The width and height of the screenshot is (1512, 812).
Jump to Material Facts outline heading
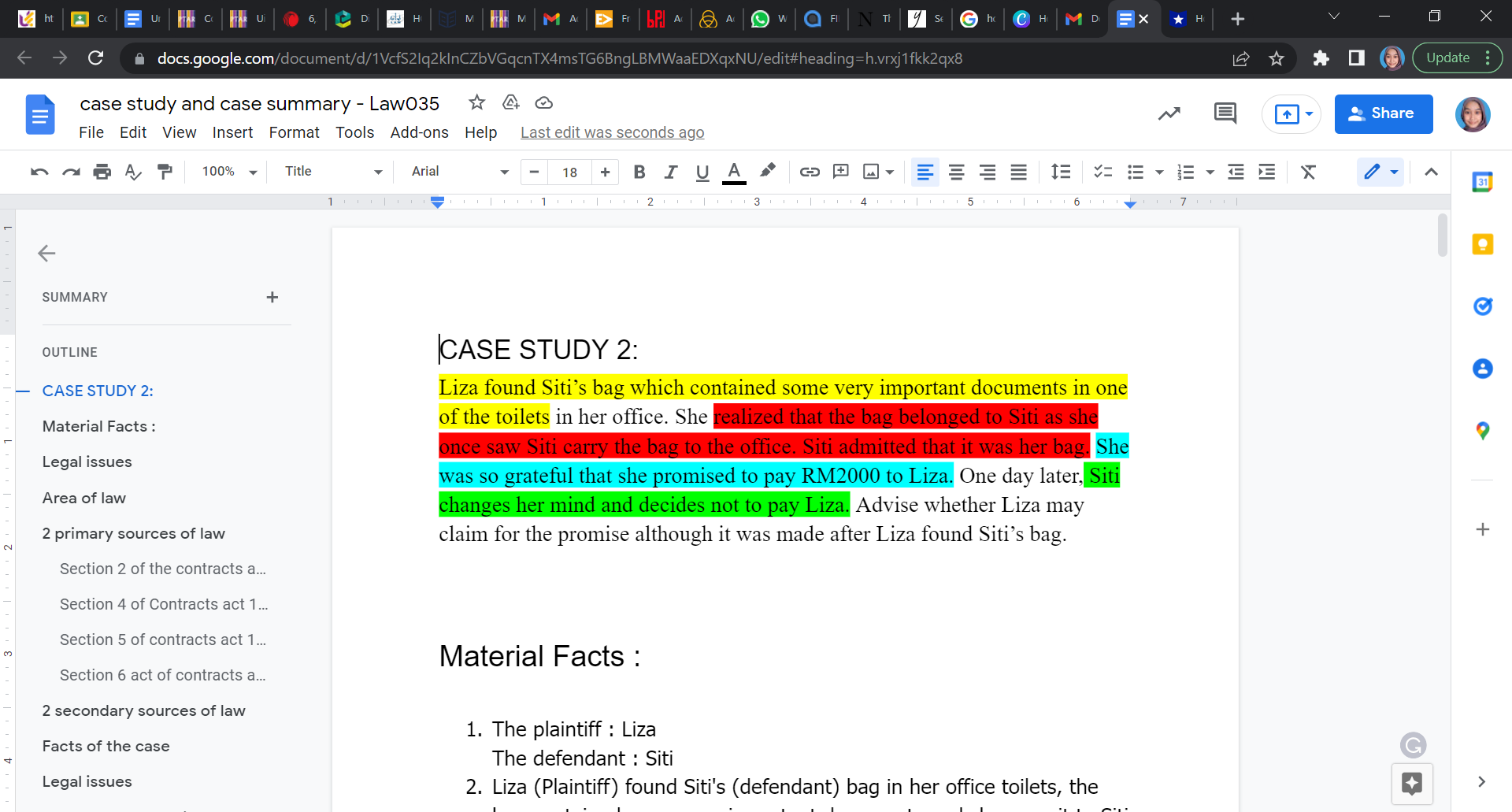point(99,426)
